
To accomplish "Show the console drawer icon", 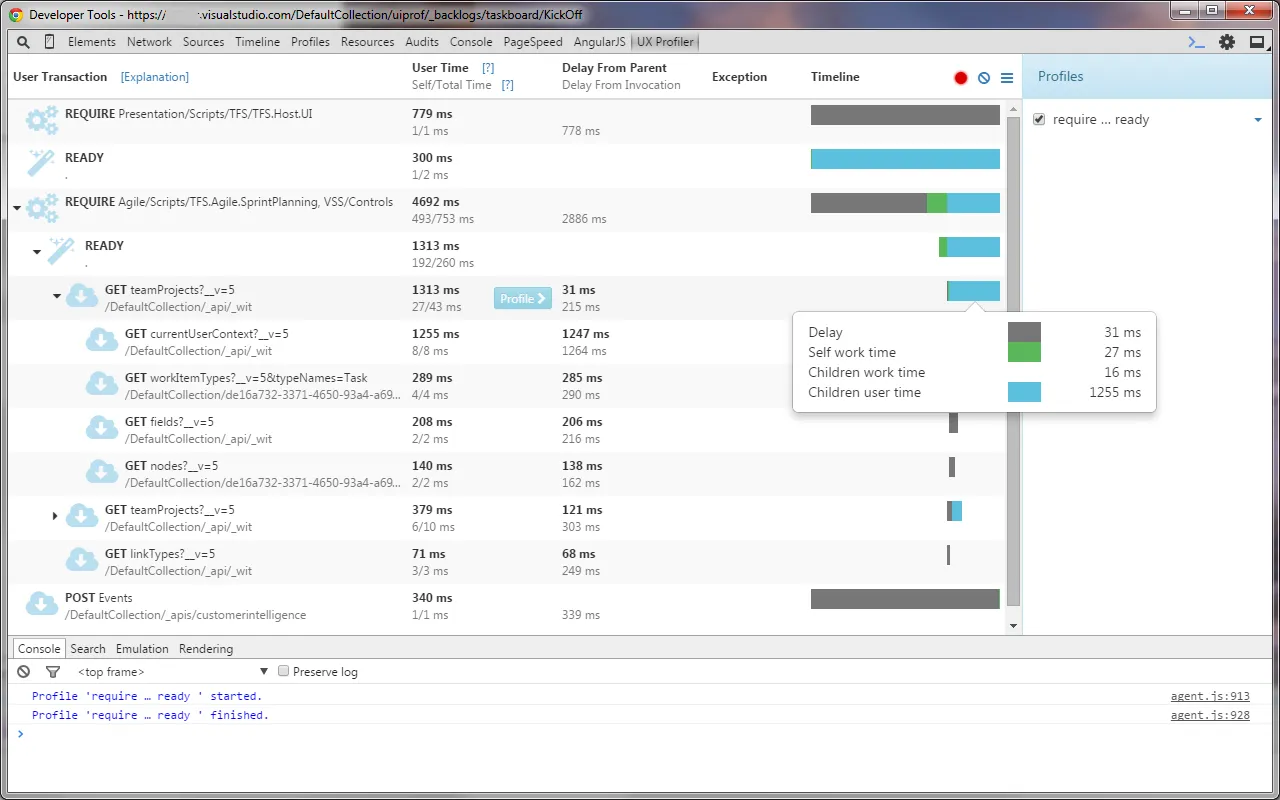I will [x=1196, y=42].
